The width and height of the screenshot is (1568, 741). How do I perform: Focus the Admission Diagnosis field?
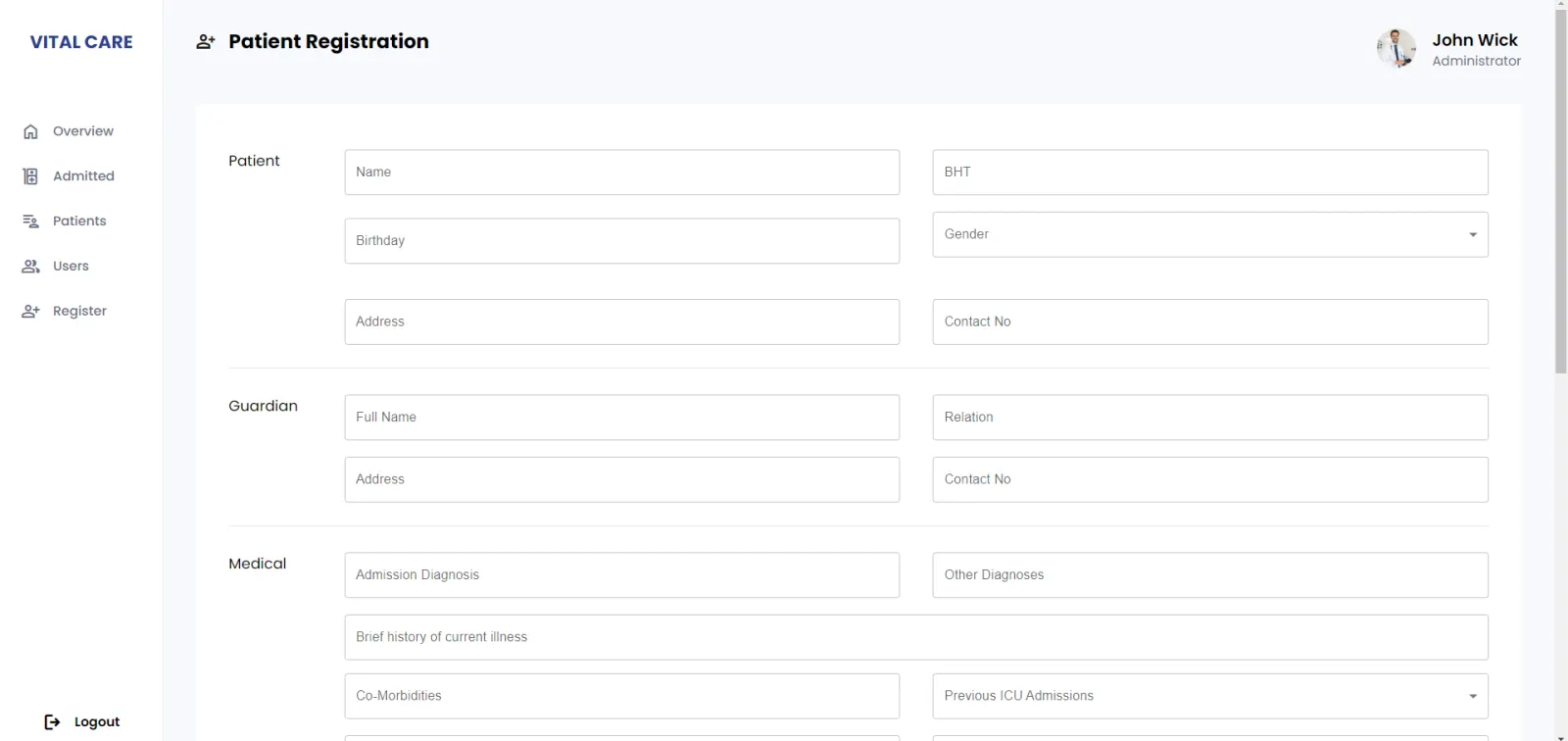tap(622, 575)
